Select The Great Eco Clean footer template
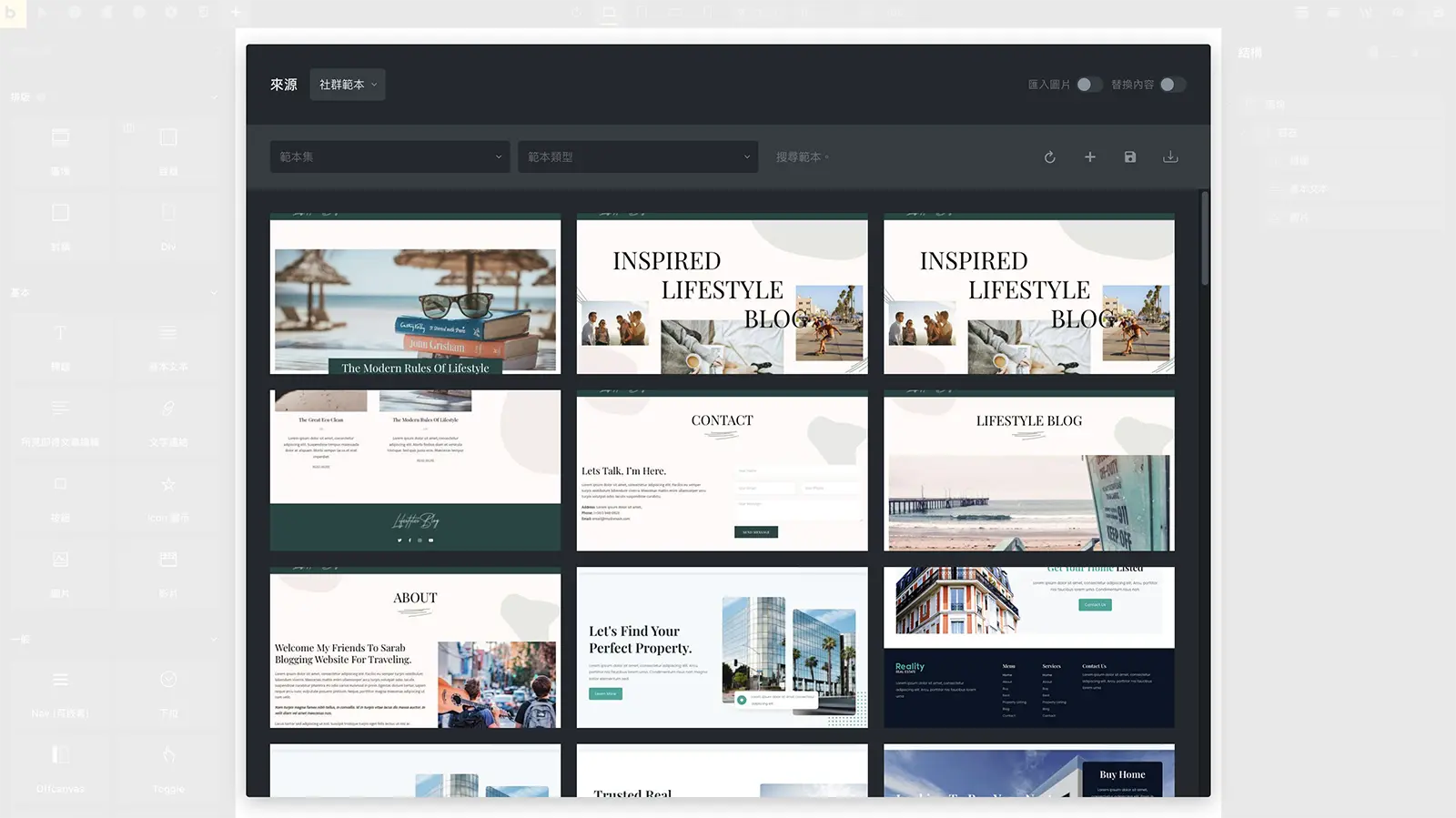This screenshot has height=818, width=1456. point(415,470)
